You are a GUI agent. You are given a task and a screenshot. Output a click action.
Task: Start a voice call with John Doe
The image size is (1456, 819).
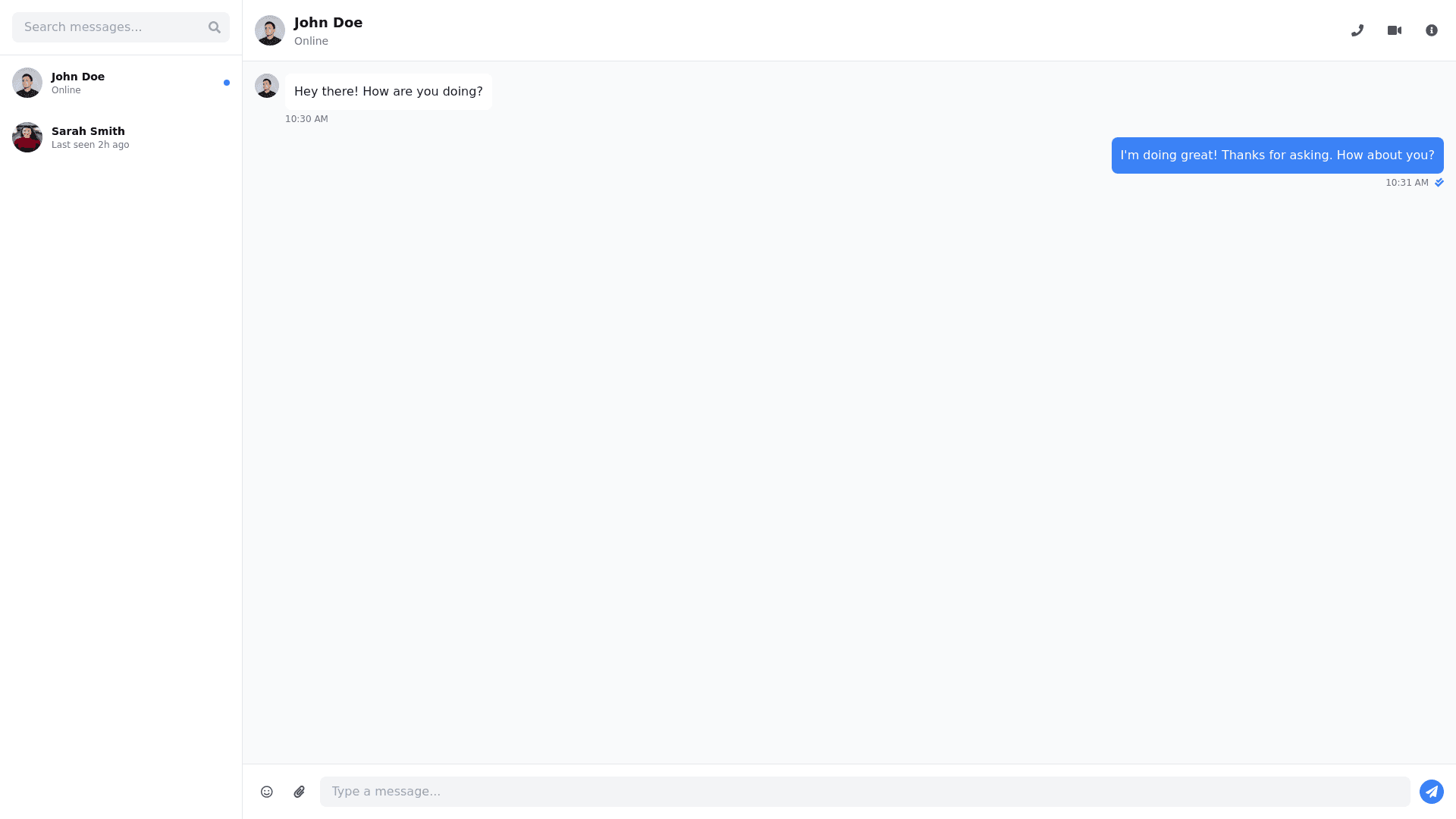coord(1357,30)
